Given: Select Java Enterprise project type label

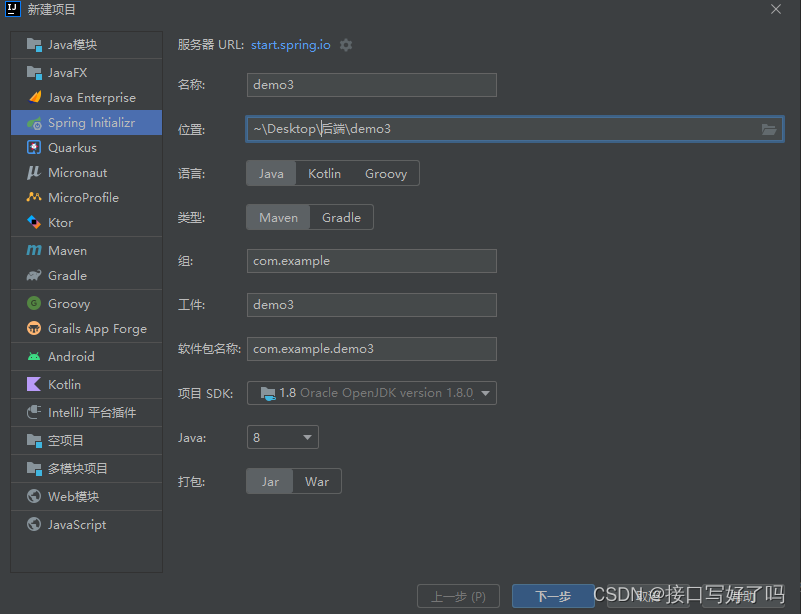Looking at the screenshot, I should pyautogui.click(x=92, y=97).
